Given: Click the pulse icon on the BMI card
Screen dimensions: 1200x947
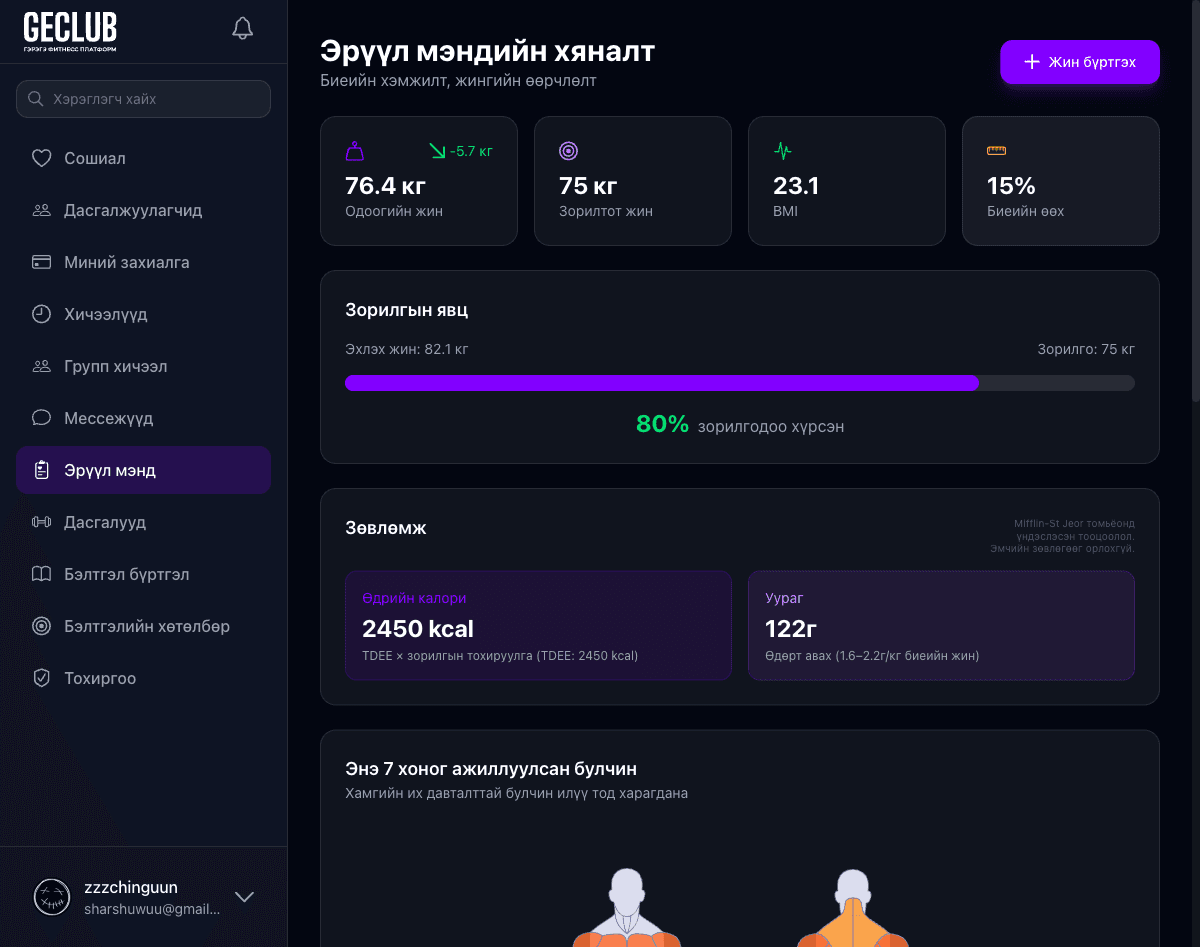Looking at the screenshot, I should (782, 150).
